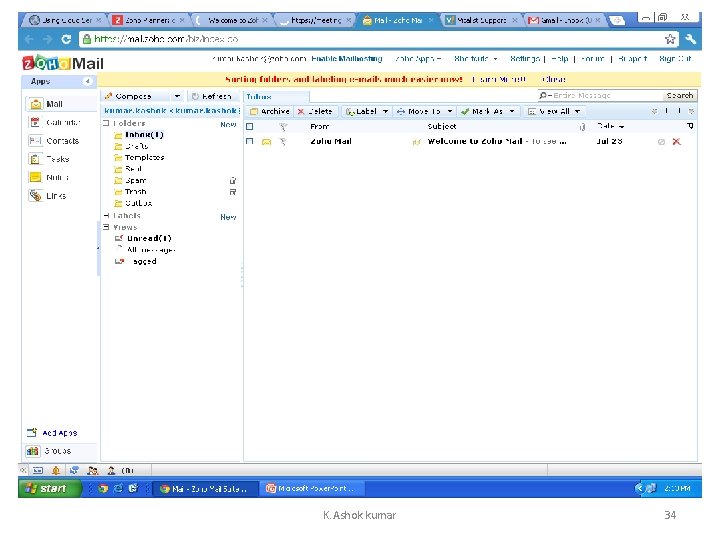
Task: Open the Links app in the sidebar
Action: point(48,196)
